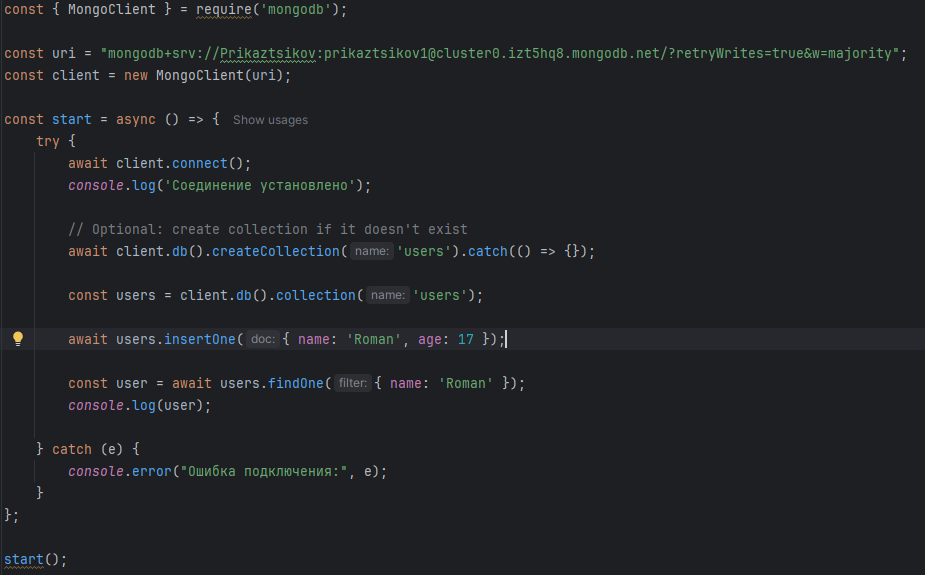Click the number 17 in the age field
Screen dimensions: 925x575
coord(465,340)
